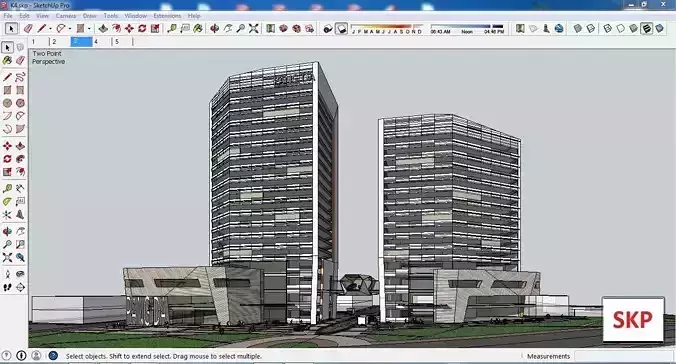The height and width of the screenshot is (364, 676).
Task: Click Zoom Extents in the Getting Started toolbar
Action: (x=254, y=28)
